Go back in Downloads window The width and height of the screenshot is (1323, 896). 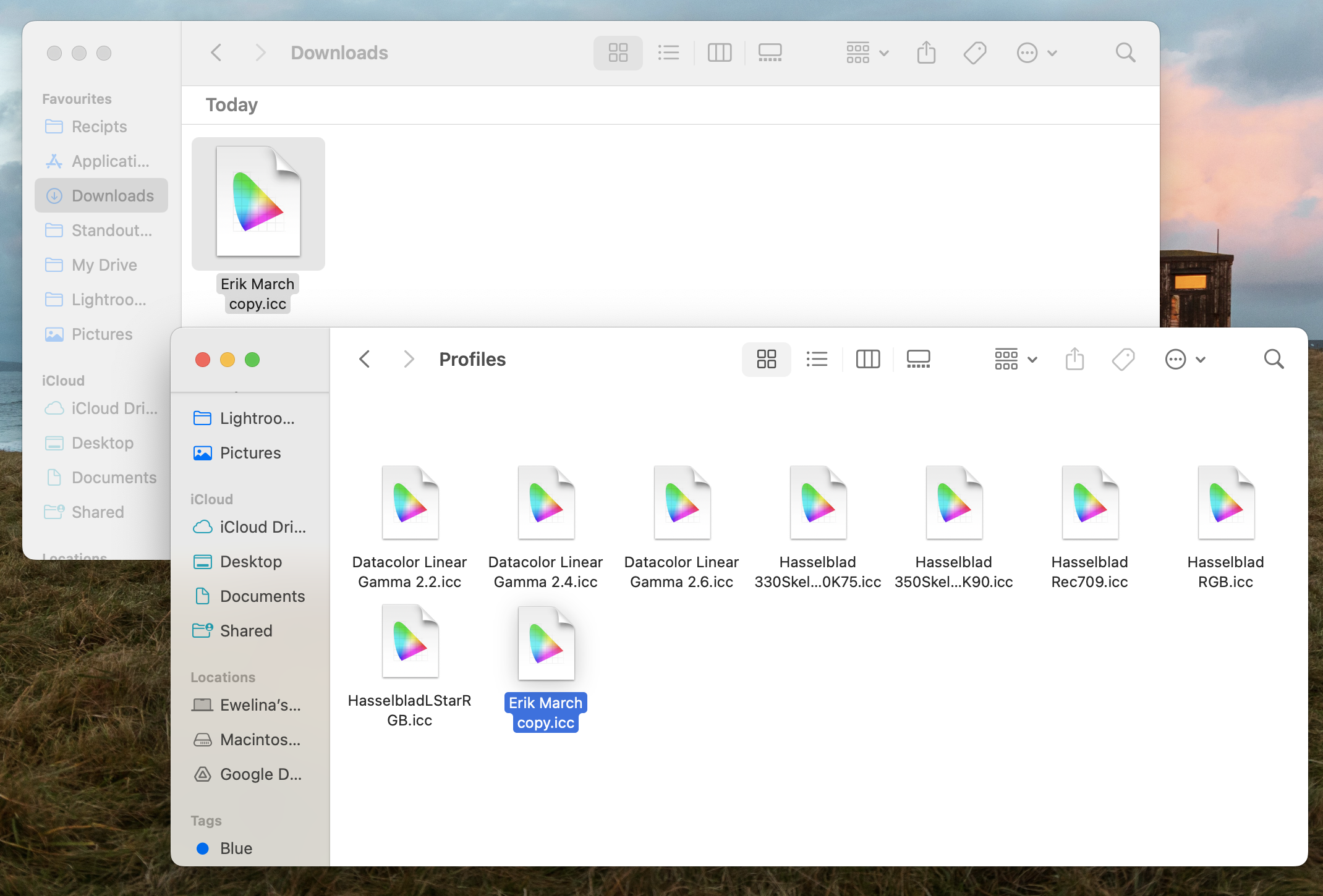(216, 53)
